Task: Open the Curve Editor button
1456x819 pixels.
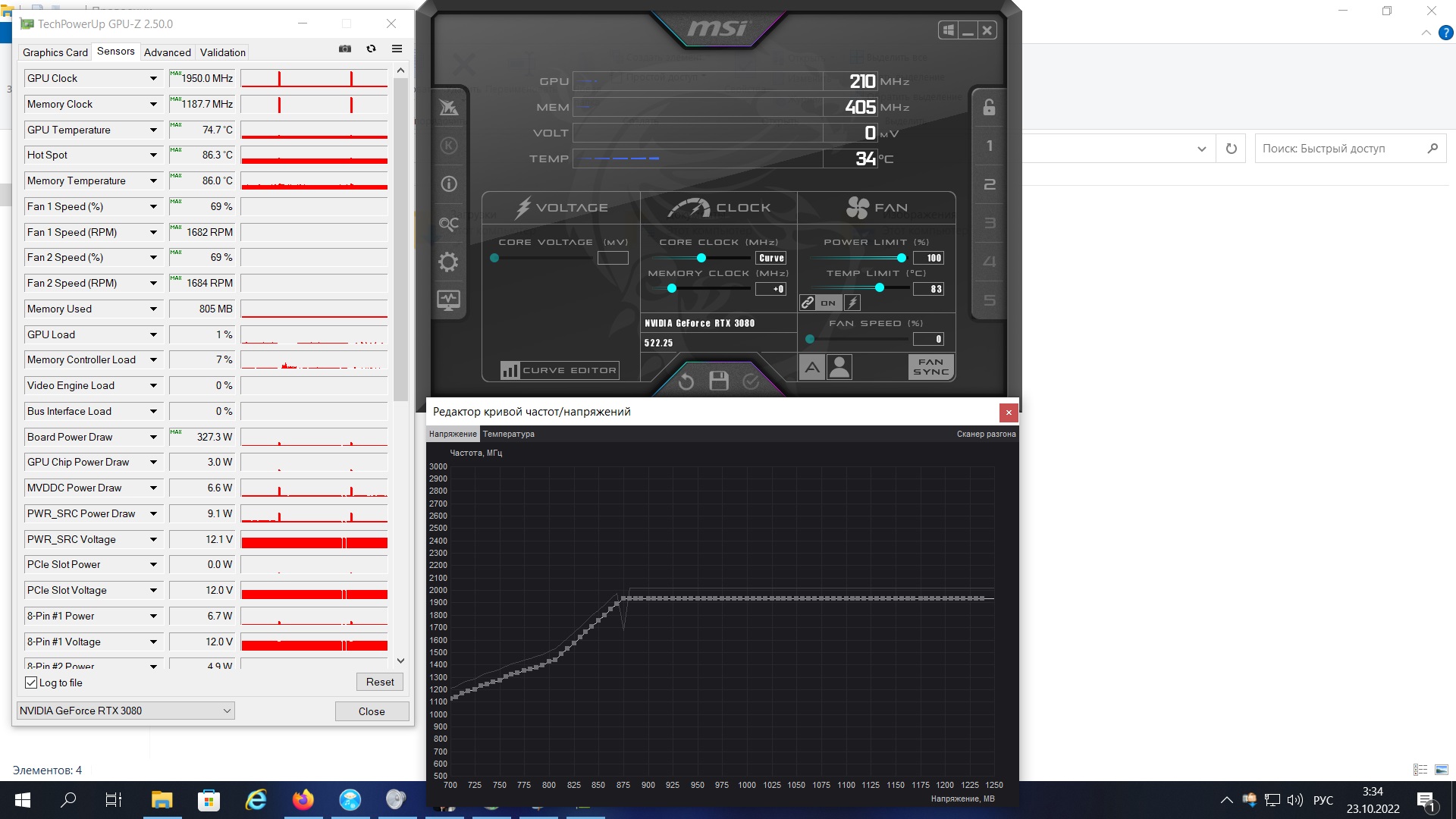Action: coord(560,370)
